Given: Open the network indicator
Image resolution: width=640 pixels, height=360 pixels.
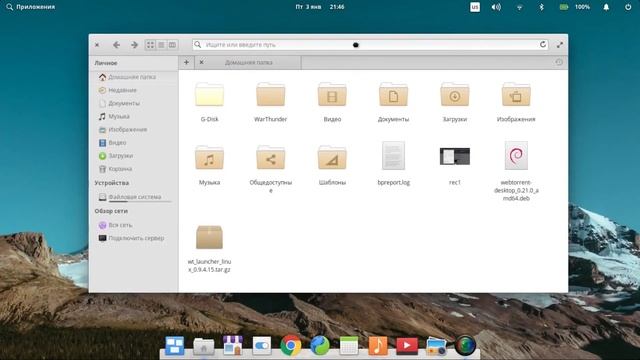Looking at the screenshot, I should (519, 7).
